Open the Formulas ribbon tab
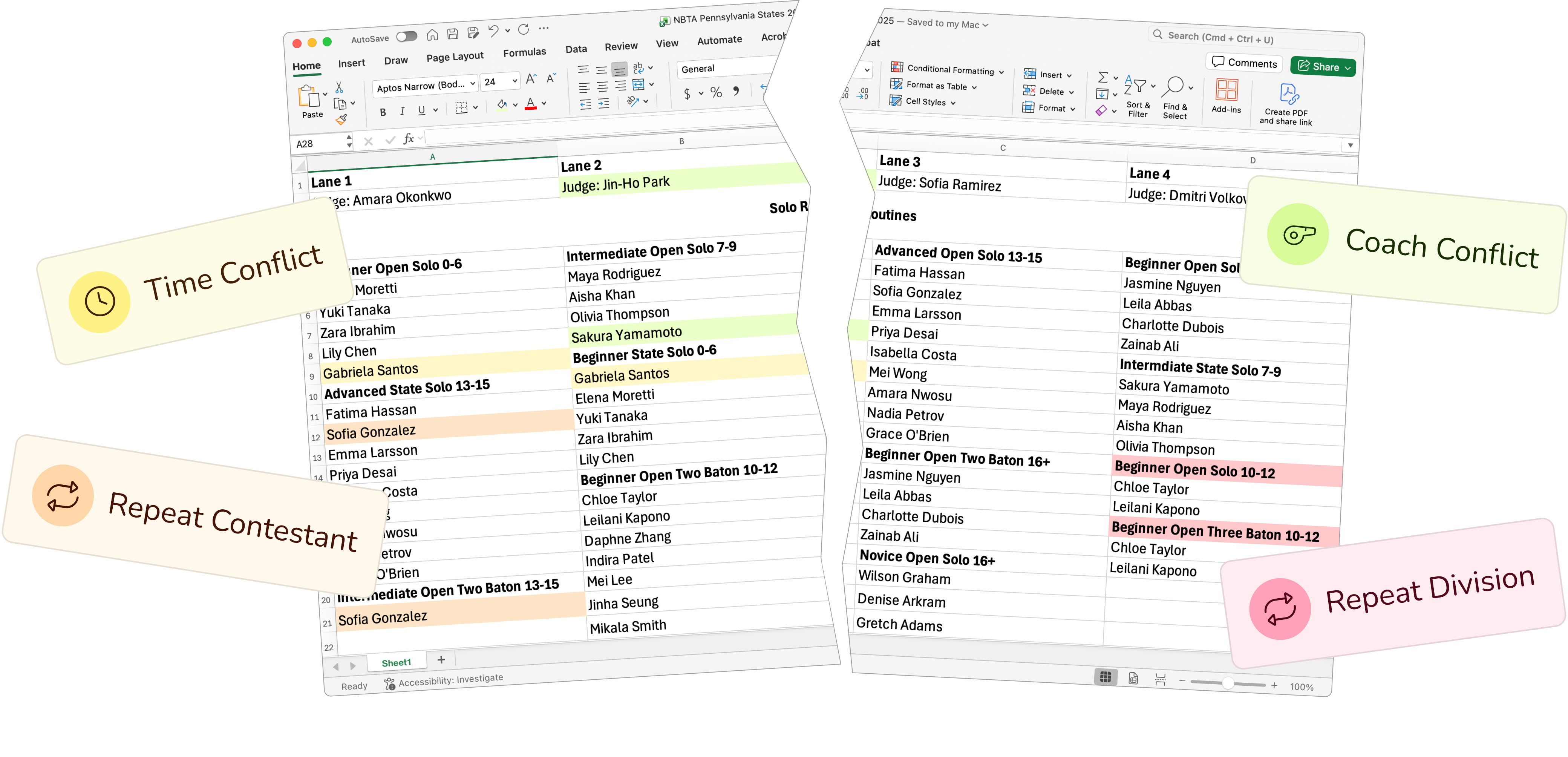This screenshot has width=1568, height=757. 524,53
